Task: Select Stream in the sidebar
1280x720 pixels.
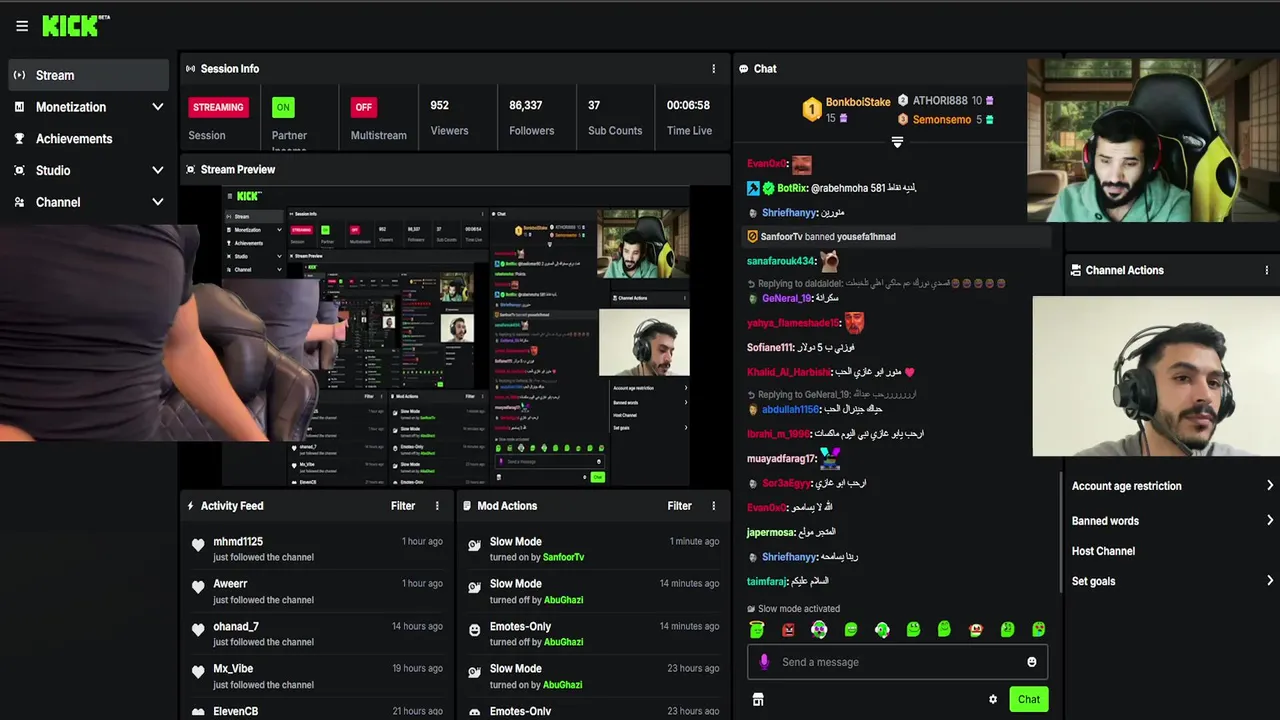Action: point(89,75)
